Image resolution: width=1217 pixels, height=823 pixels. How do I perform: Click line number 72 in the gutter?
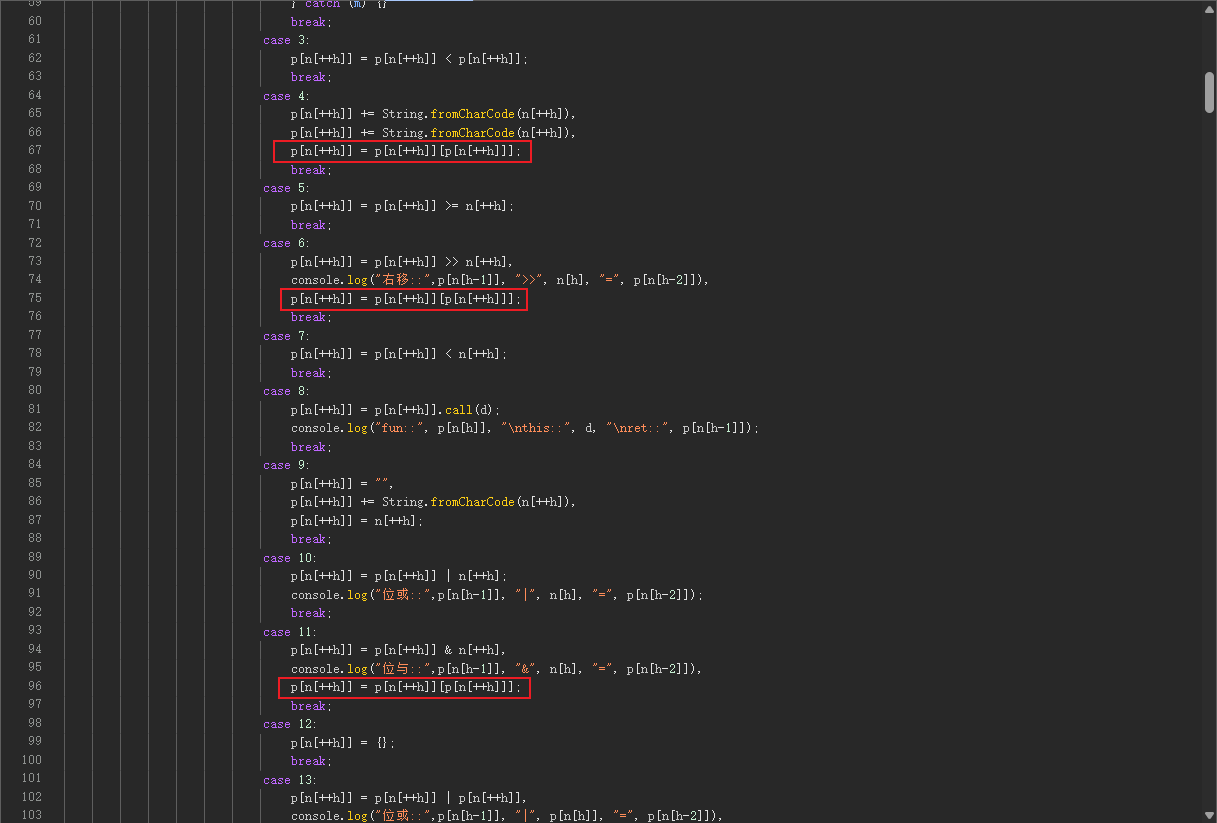[x=35, y=243]
